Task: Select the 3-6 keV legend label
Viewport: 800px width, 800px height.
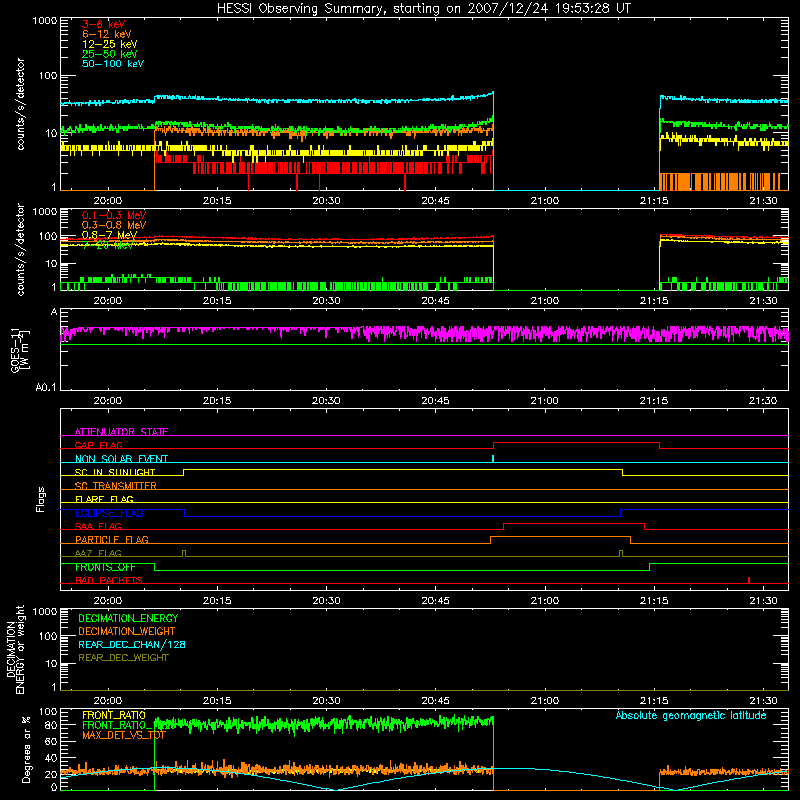Action: [x=104, y=24]
